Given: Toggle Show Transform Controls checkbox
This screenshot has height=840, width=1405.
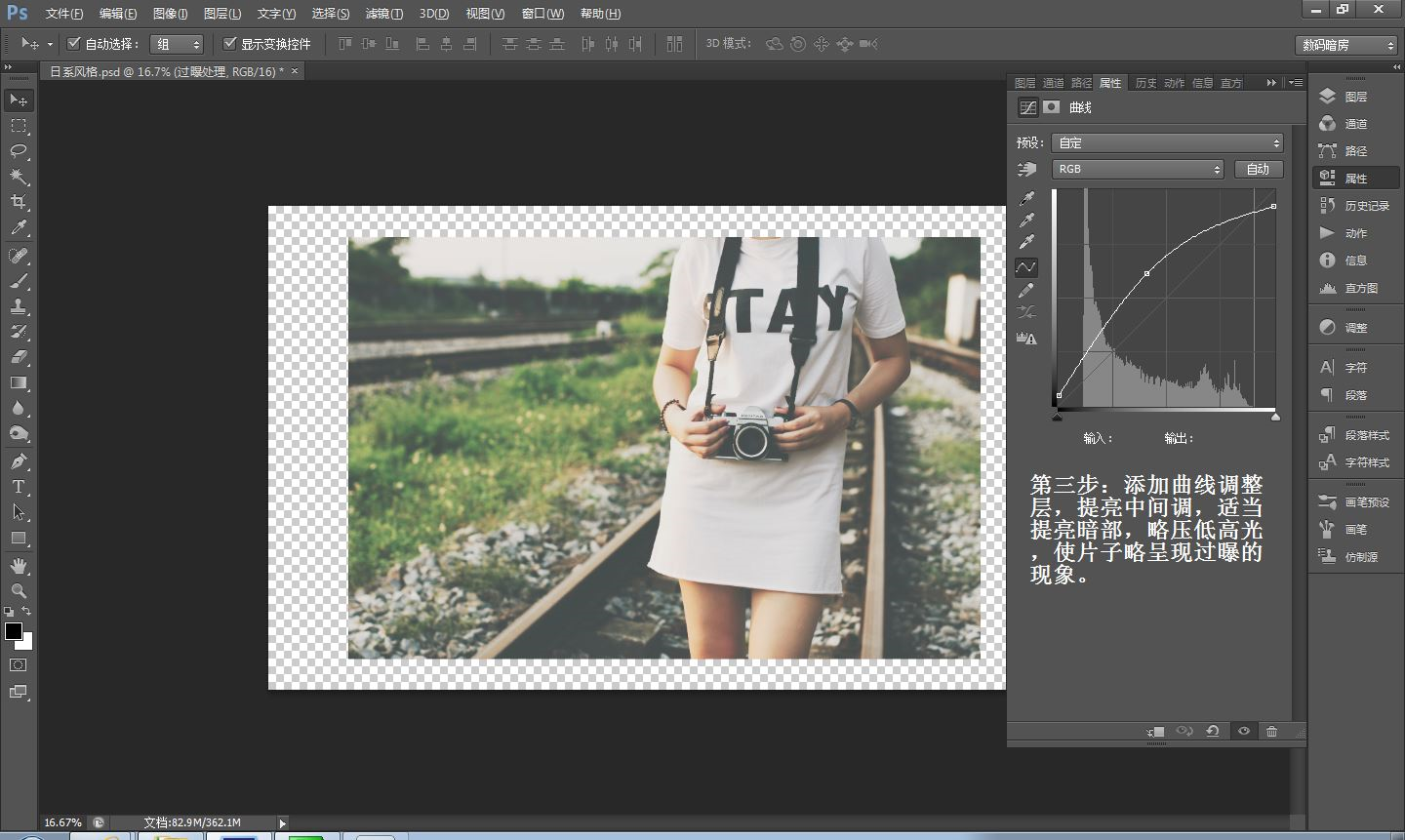Looking at the screenshot, I should coord(230,44).
